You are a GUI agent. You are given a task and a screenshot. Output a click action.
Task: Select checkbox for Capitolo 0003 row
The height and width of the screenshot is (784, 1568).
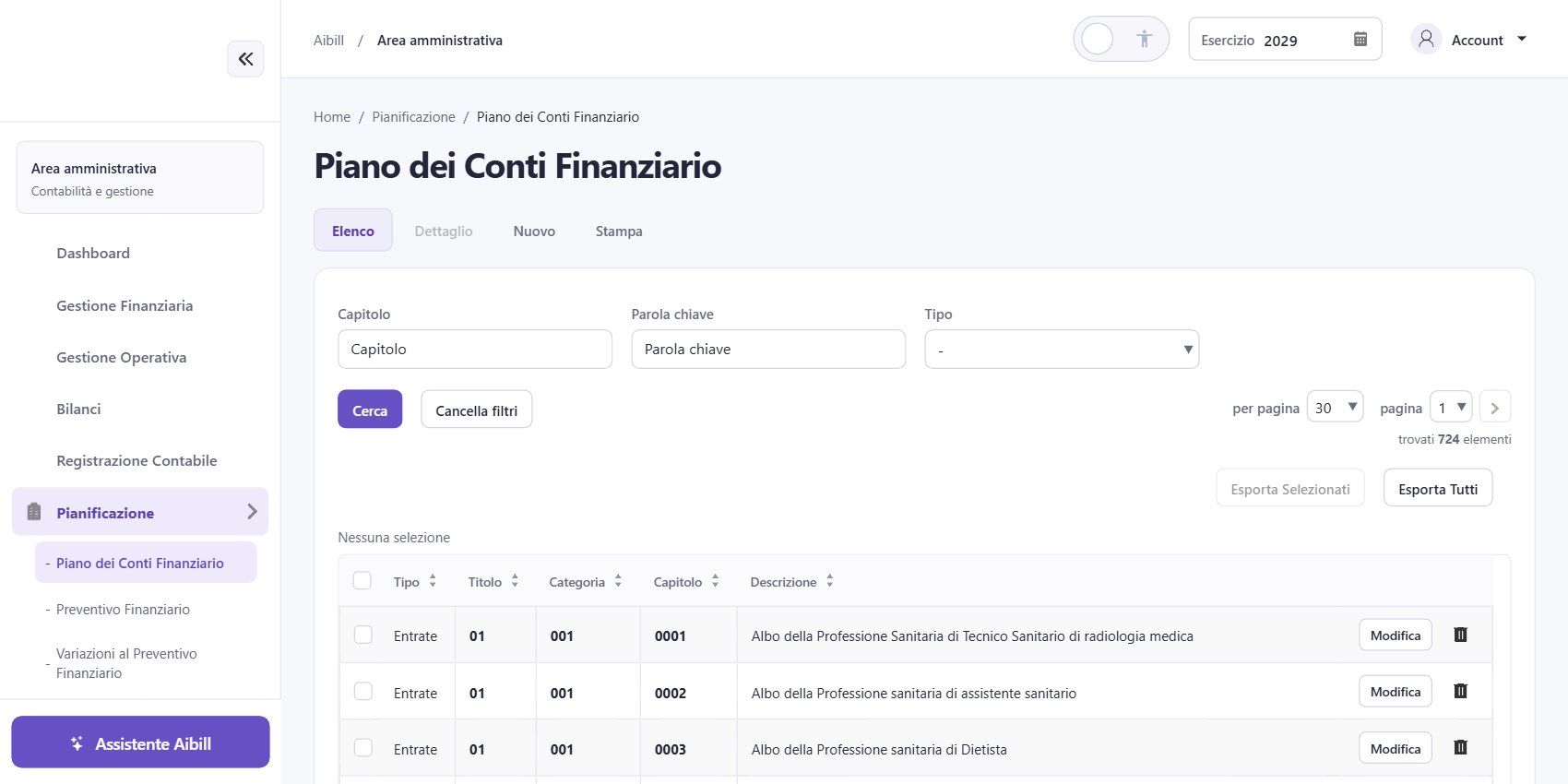[x=363, y=748]
